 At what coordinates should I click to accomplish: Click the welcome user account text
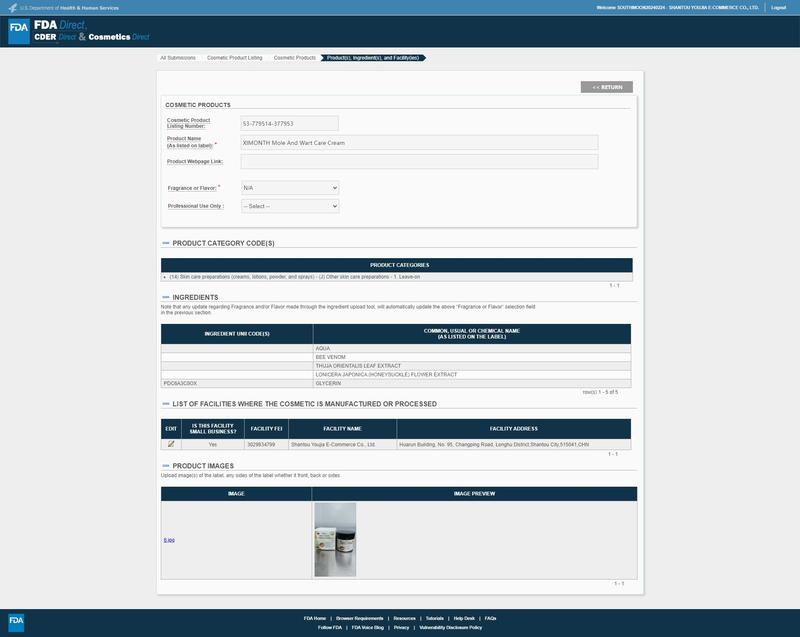677,8
